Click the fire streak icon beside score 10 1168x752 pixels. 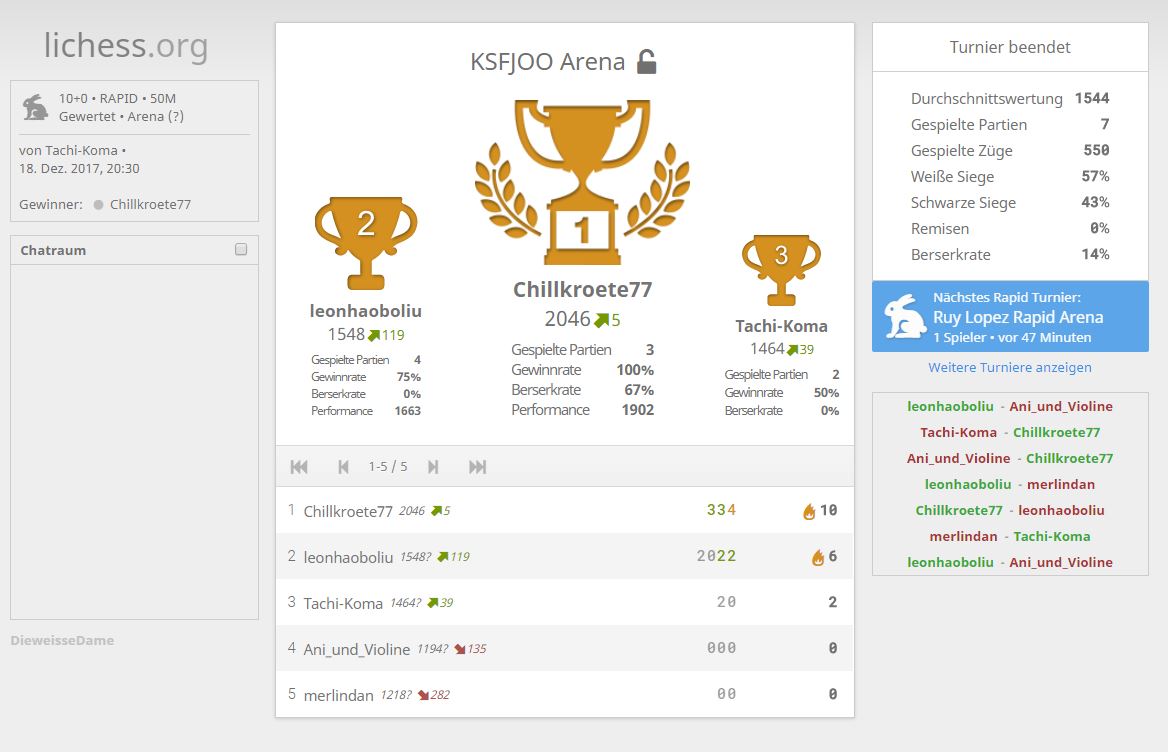[809, 511]
